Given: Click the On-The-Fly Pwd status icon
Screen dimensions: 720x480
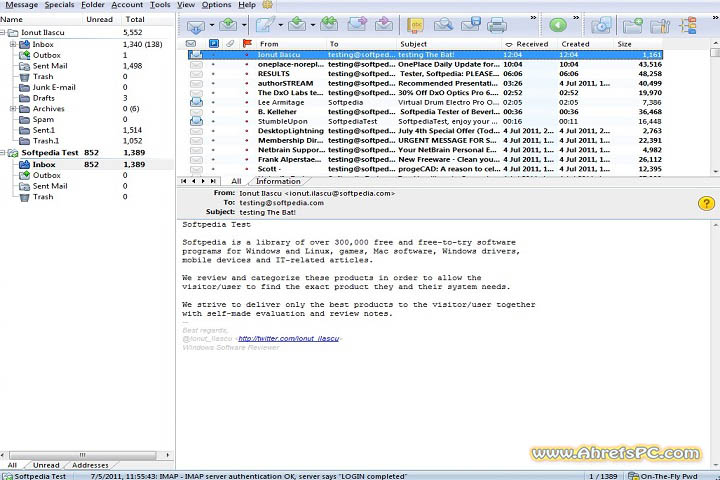Looking at the screenshot, I should [x=634, y=476].
